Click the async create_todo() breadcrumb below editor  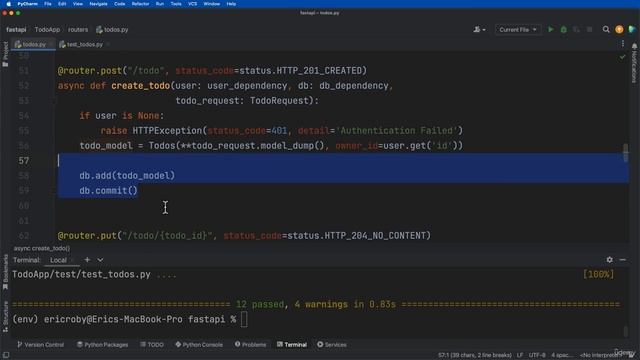point(42,248)
